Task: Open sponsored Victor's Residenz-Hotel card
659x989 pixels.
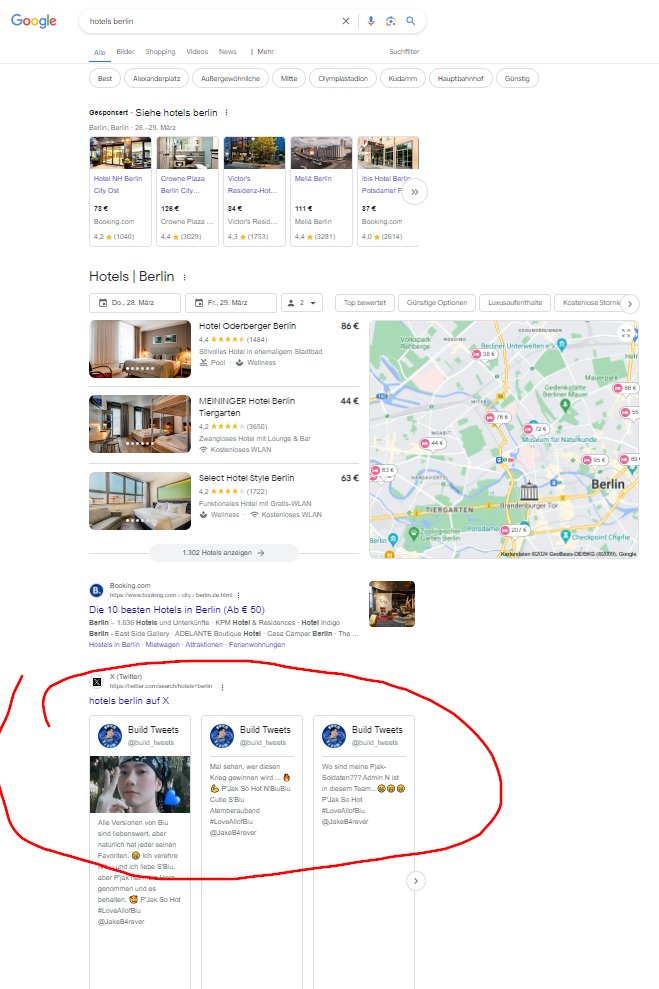Action: [254, 191]
